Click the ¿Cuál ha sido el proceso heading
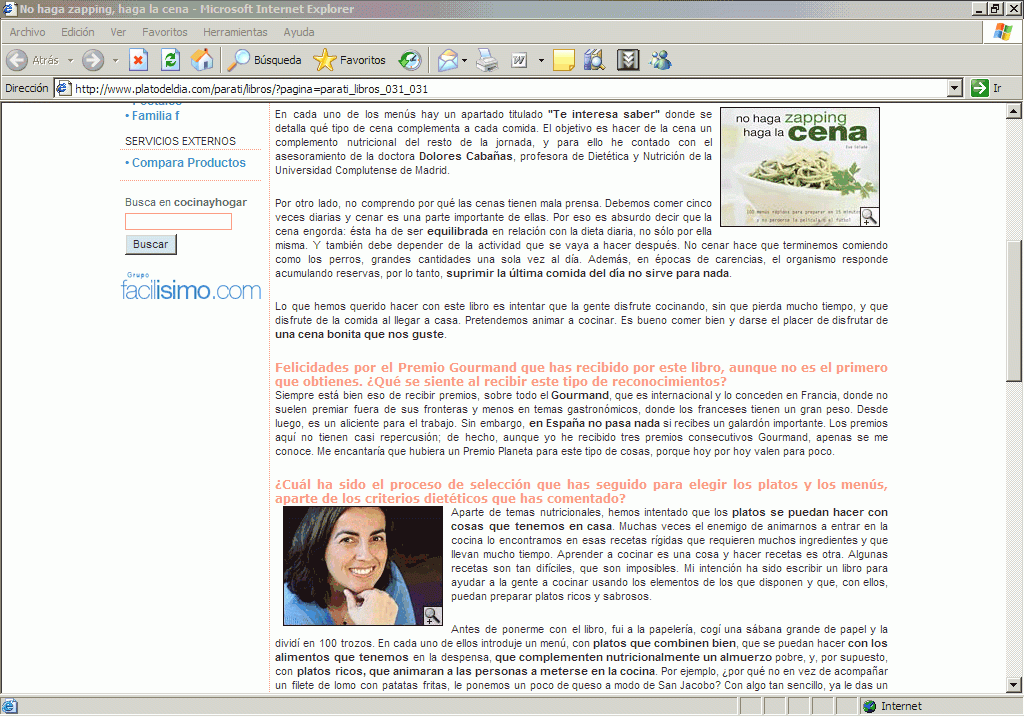This screenshot has width=1024, height=717. [581, 491]
